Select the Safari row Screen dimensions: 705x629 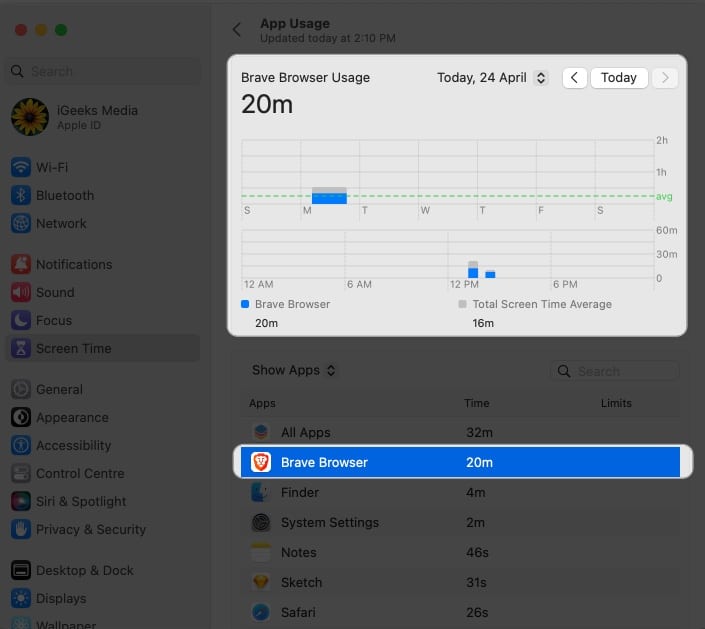click(460, 612)
